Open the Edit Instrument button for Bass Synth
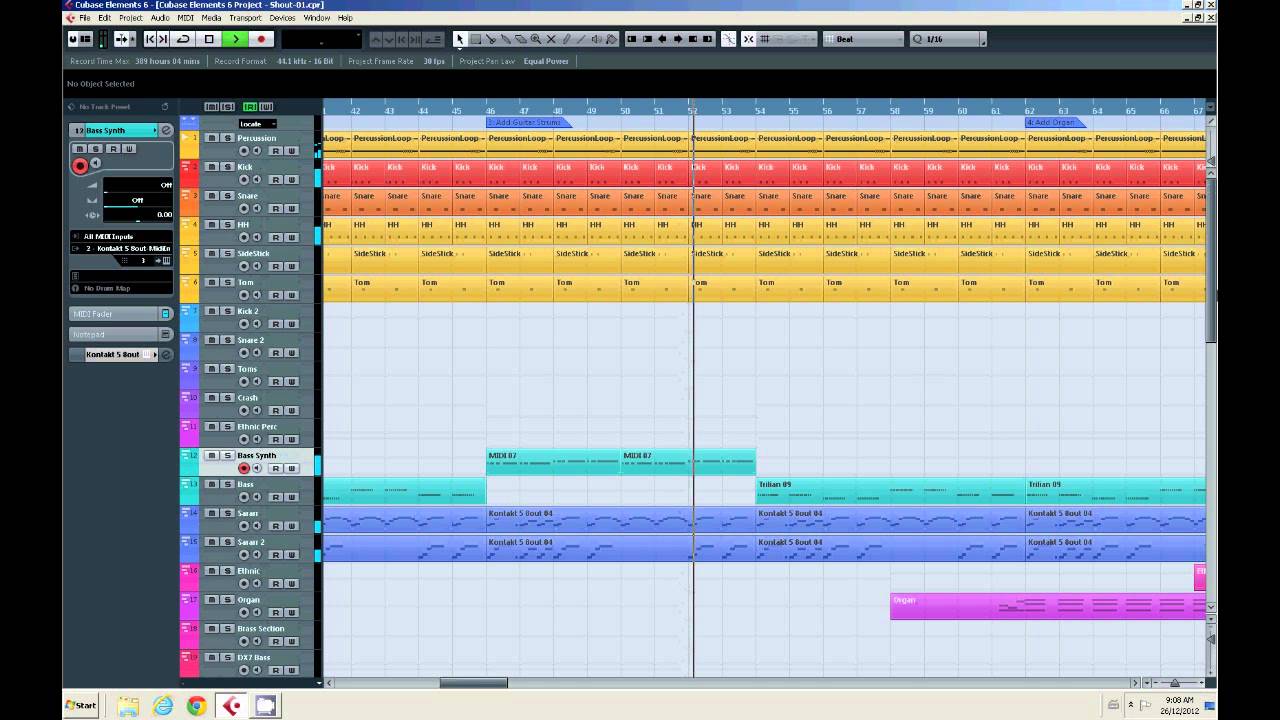This screenshot has height=720, width=1280. tap(166, 131)
